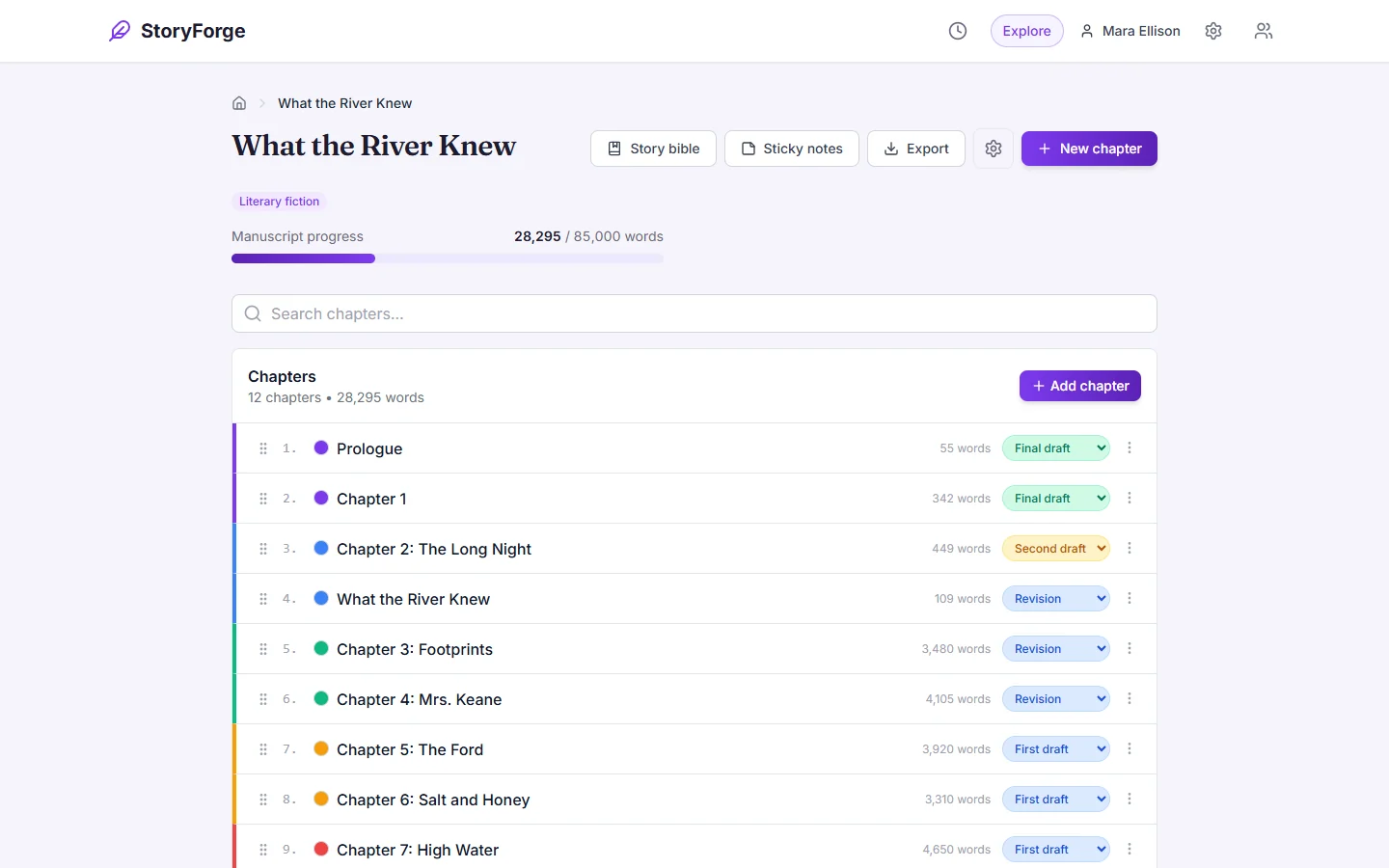Open Chapter 6 Salt and Honey status dropdown
Image resolution: width=1389 pixels, height=868 pixels.
pyautogui.click(x=1056, y=800)
